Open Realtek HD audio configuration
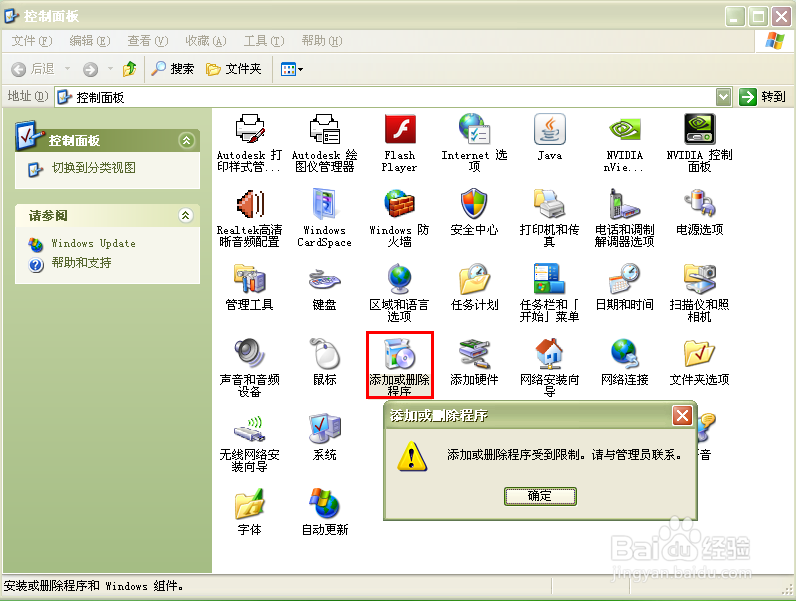Image resolution: width=796 pixels, height=601 pixels. coord(249,218)
